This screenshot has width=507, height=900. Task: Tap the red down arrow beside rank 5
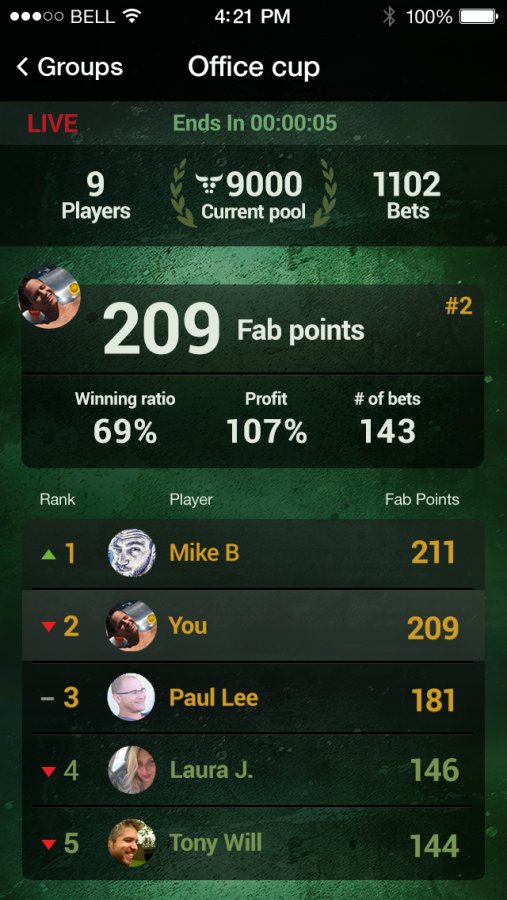[x=49, y=844]
